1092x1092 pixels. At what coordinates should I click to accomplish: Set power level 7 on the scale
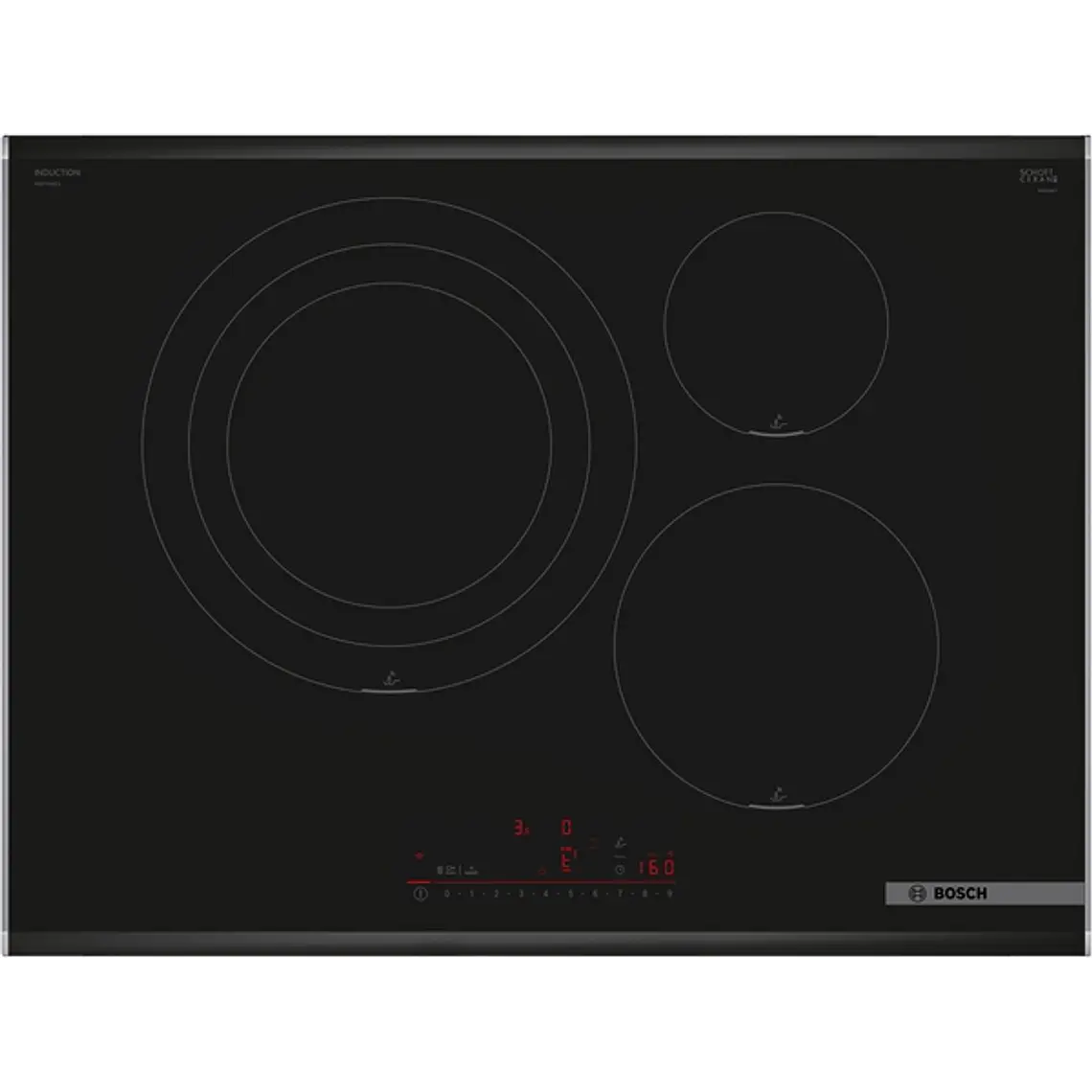click(620, 894)
